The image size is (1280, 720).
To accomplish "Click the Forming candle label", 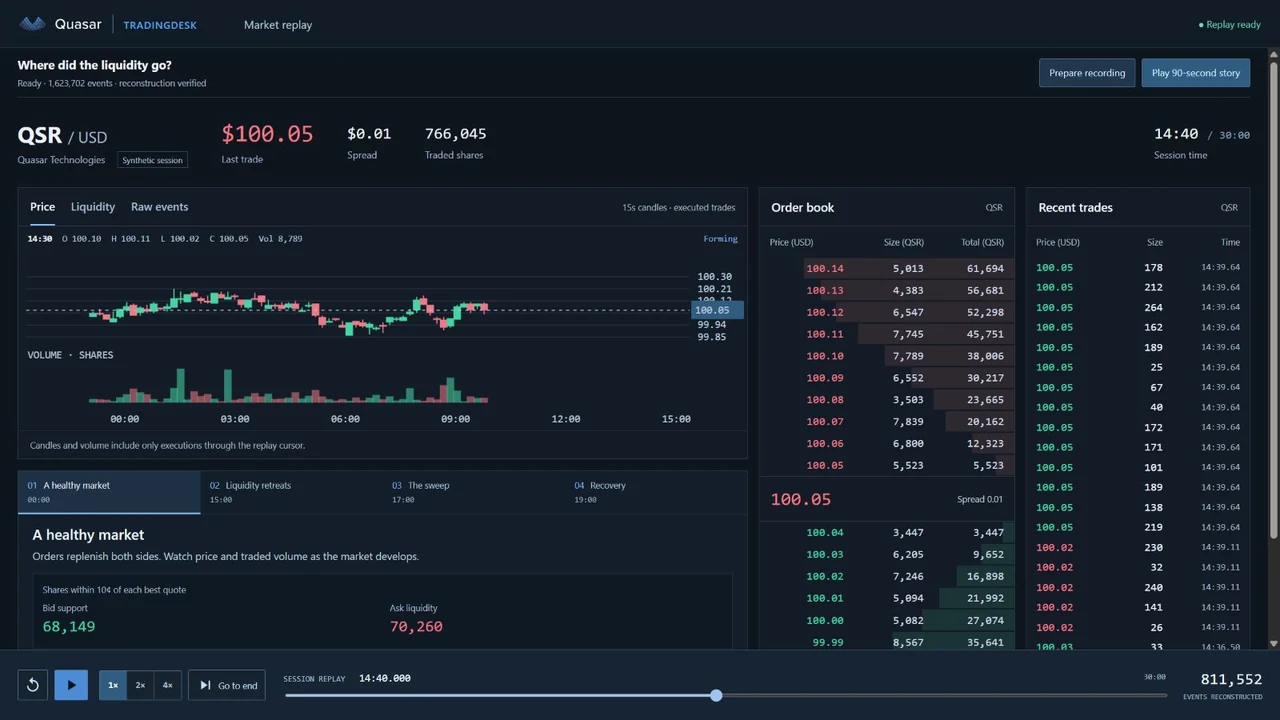I will pos(720,239).
